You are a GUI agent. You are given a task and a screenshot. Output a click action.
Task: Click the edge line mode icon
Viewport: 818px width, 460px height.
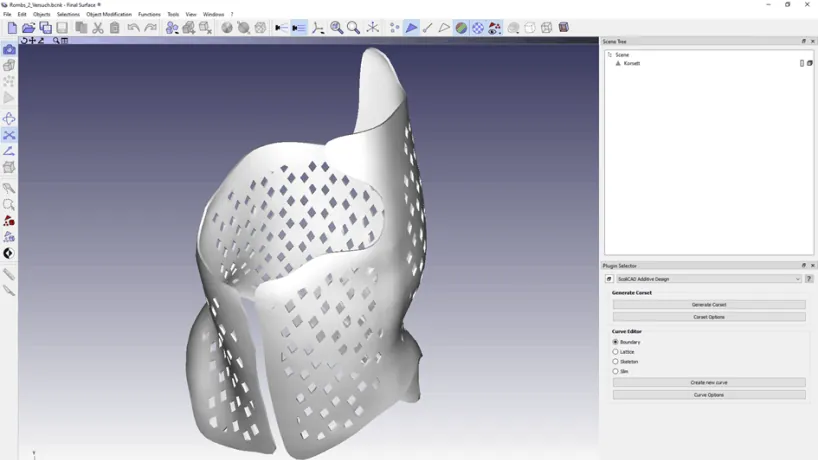coord(427,28)
